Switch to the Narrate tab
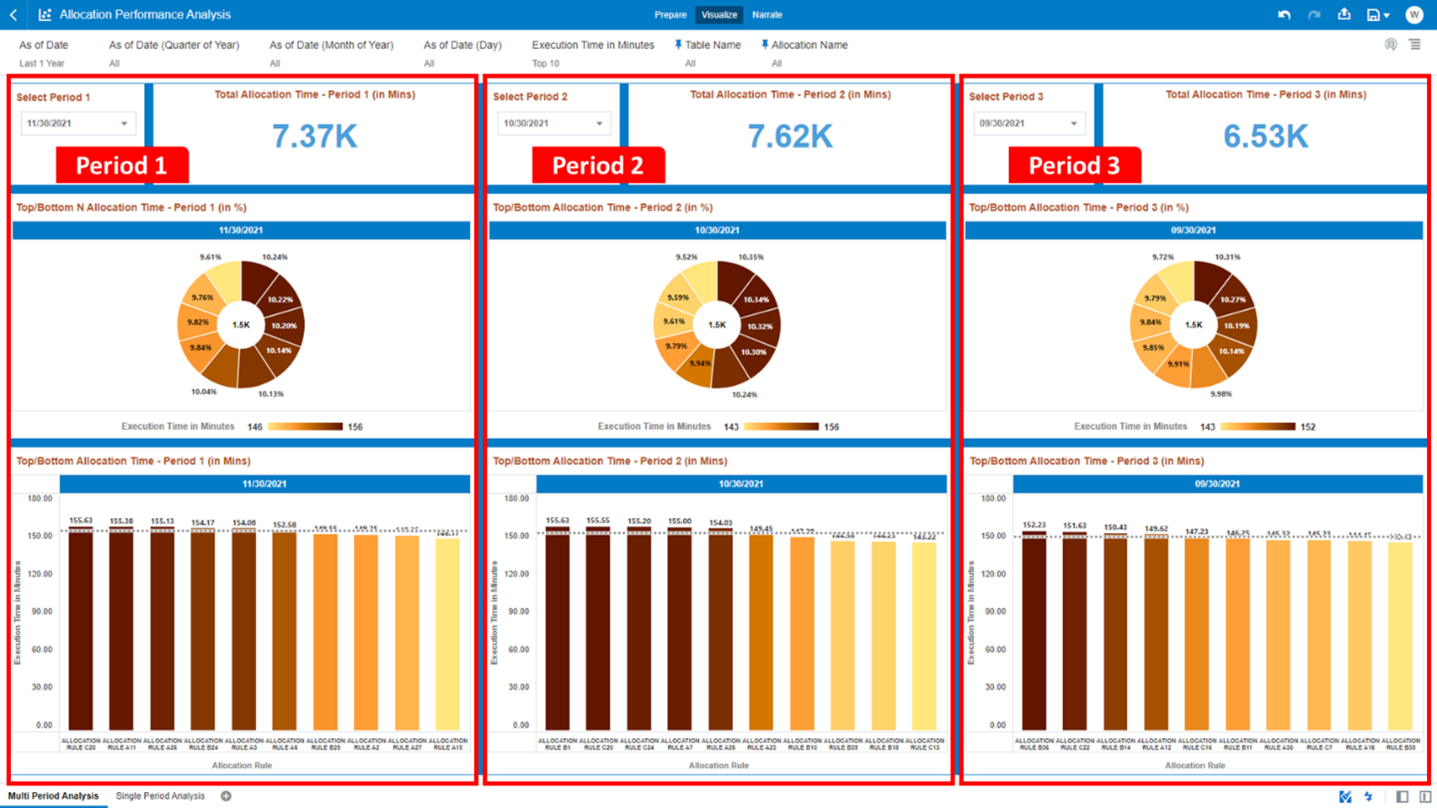The height and width of the screenshot is (808, 1437). [x=767, y=15]
